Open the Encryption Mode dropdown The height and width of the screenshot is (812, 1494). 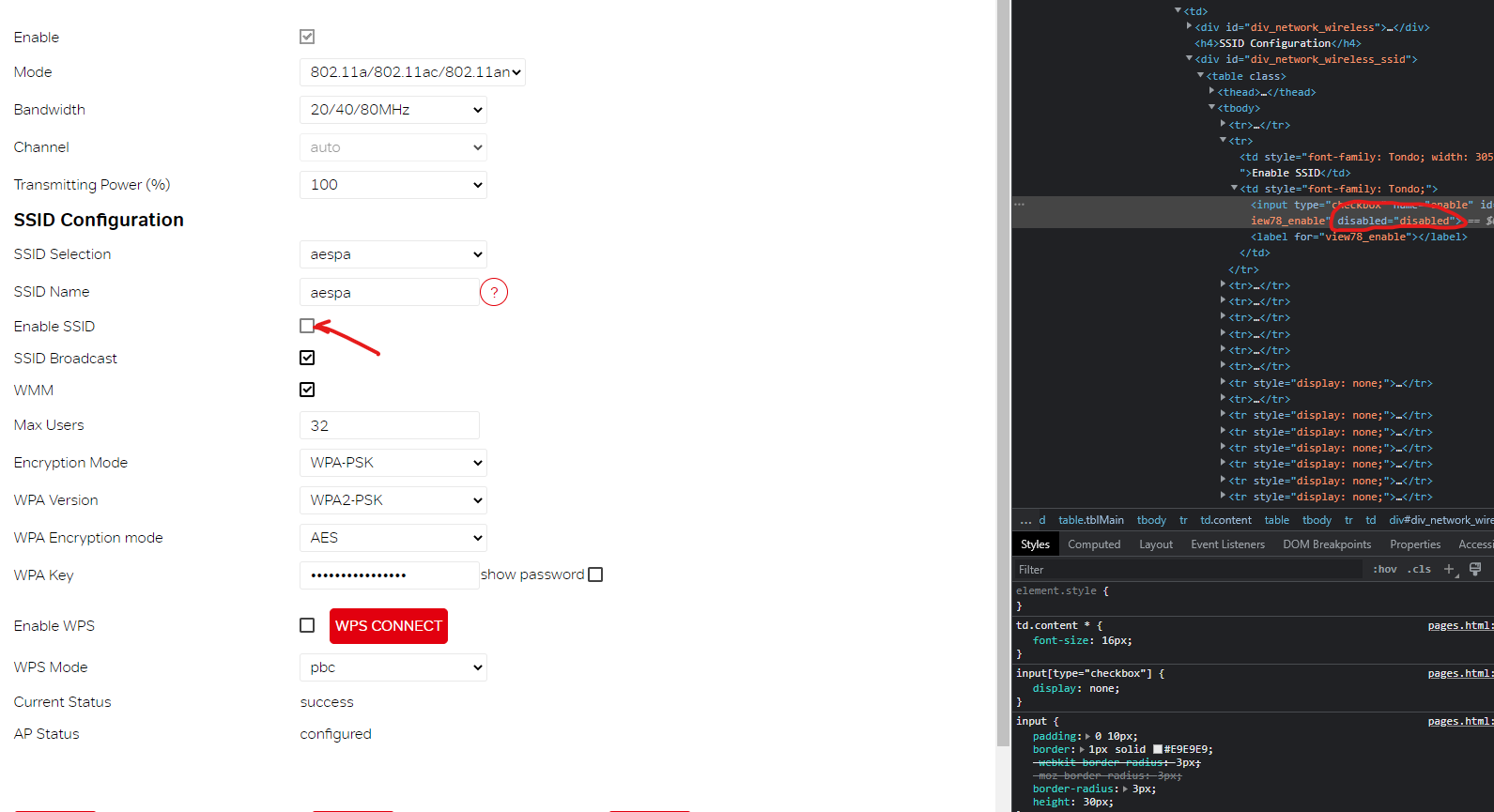tap(393, 463)
